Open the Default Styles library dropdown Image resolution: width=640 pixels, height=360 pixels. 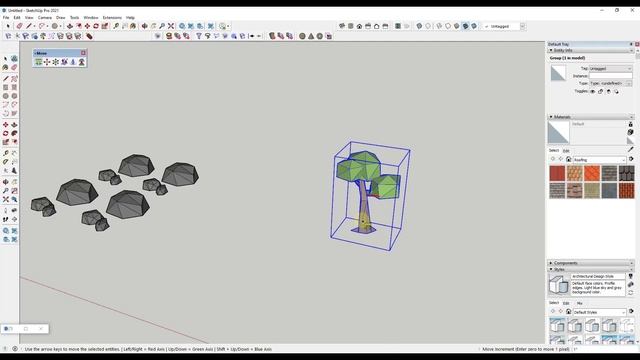(599, 312)
